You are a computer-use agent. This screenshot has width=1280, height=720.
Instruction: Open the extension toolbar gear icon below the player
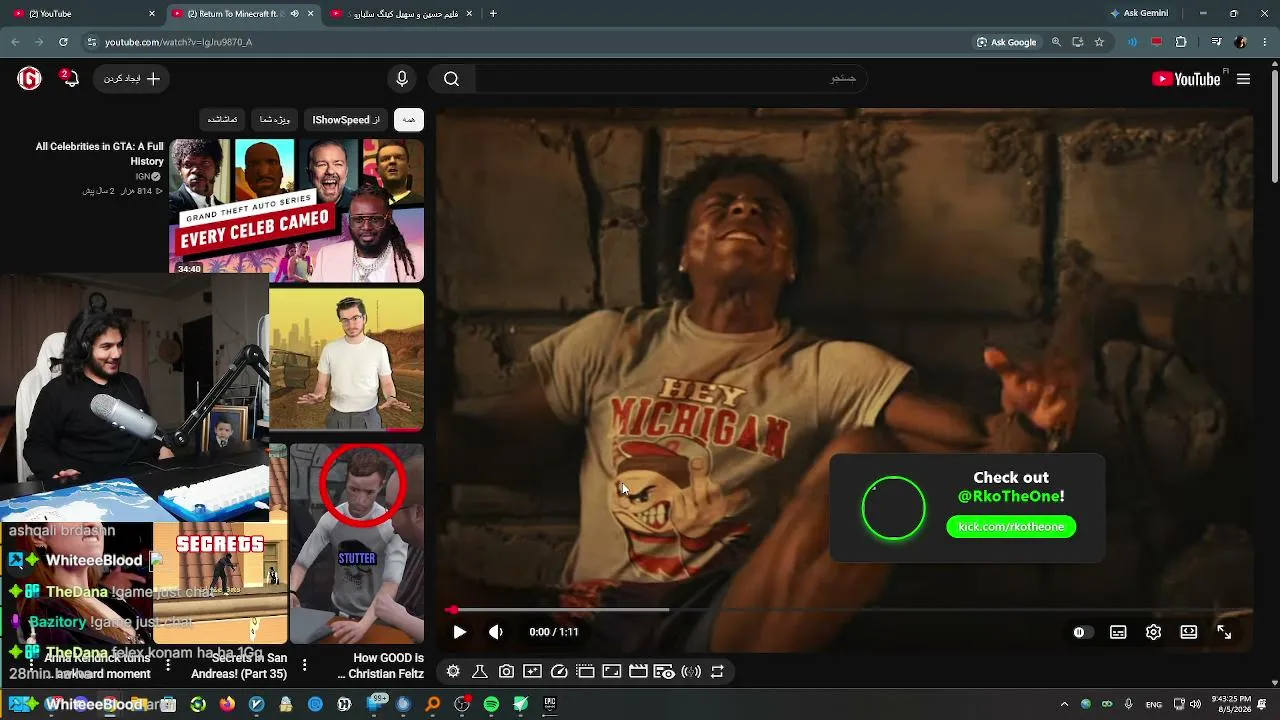(453, 672)
